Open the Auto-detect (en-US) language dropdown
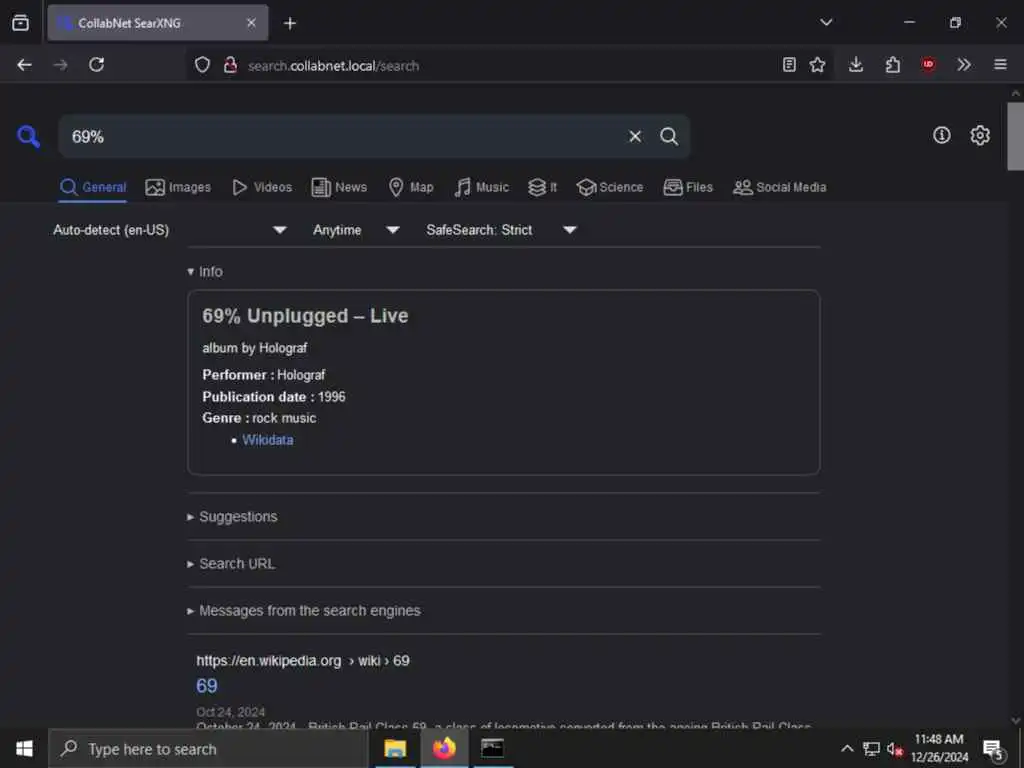This screenshot has height=768, width=1024. pyautogui.click(x=170, y=230)
